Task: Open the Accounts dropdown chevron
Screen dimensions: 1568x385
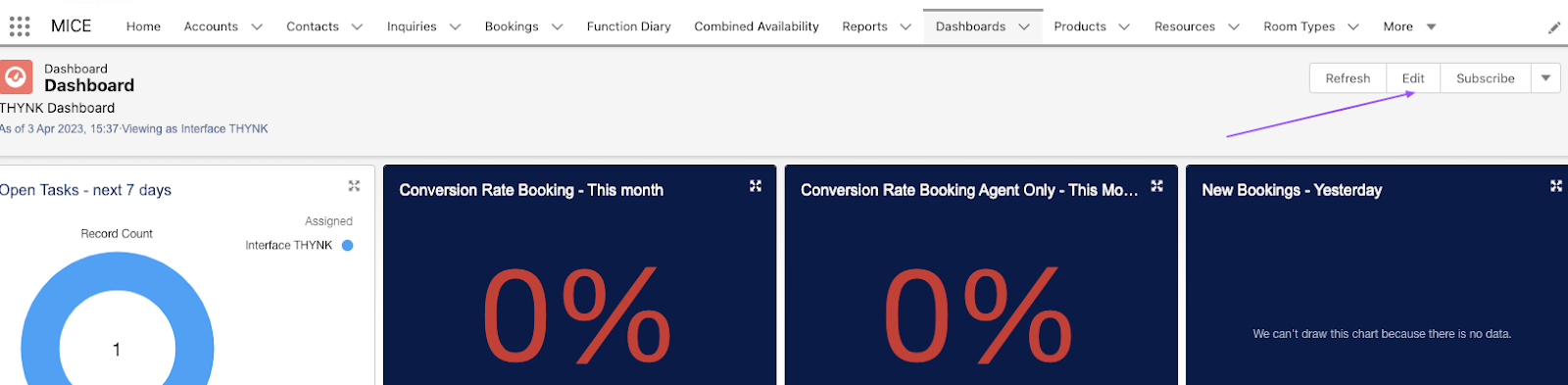Action: click(x=257, y=27)
